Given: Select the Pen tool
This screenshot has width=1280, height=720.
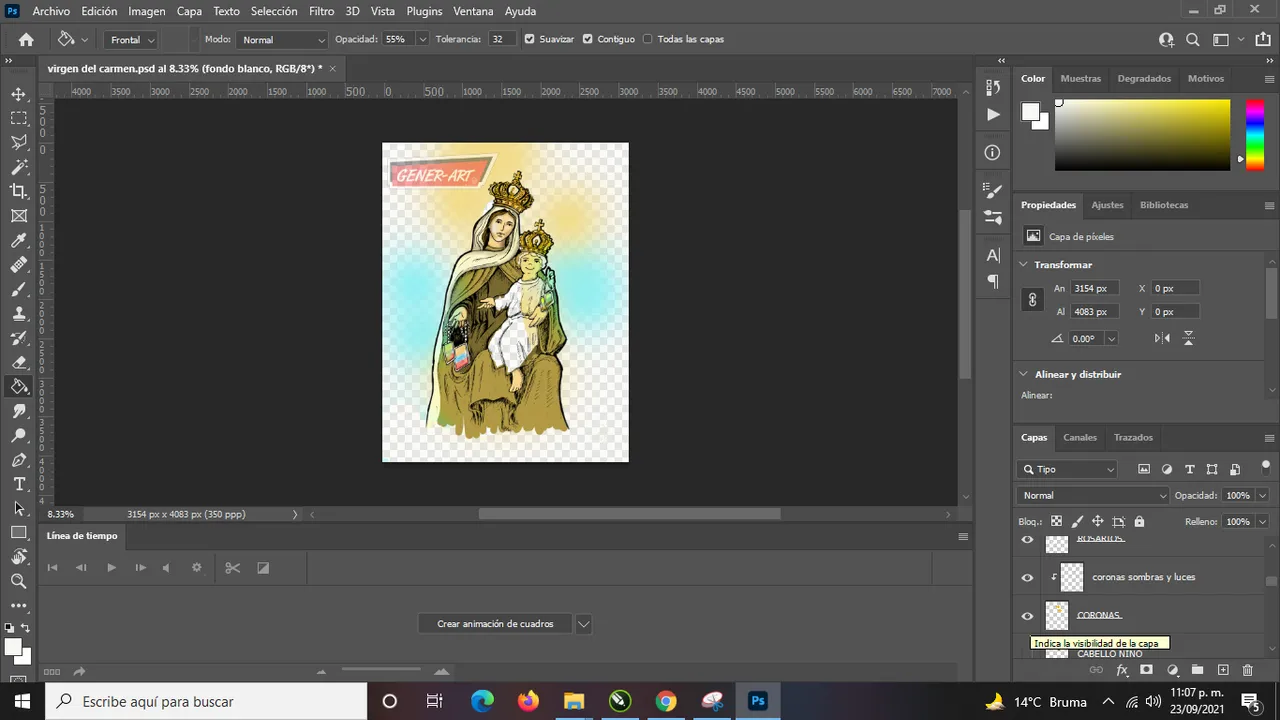Looking at the screenshot, I should click(19, 460).
